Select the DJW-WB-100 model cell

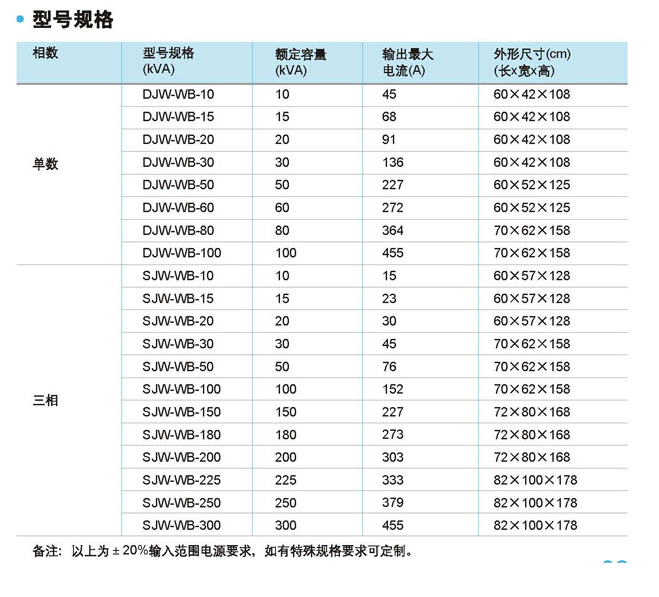coord(182,253)
